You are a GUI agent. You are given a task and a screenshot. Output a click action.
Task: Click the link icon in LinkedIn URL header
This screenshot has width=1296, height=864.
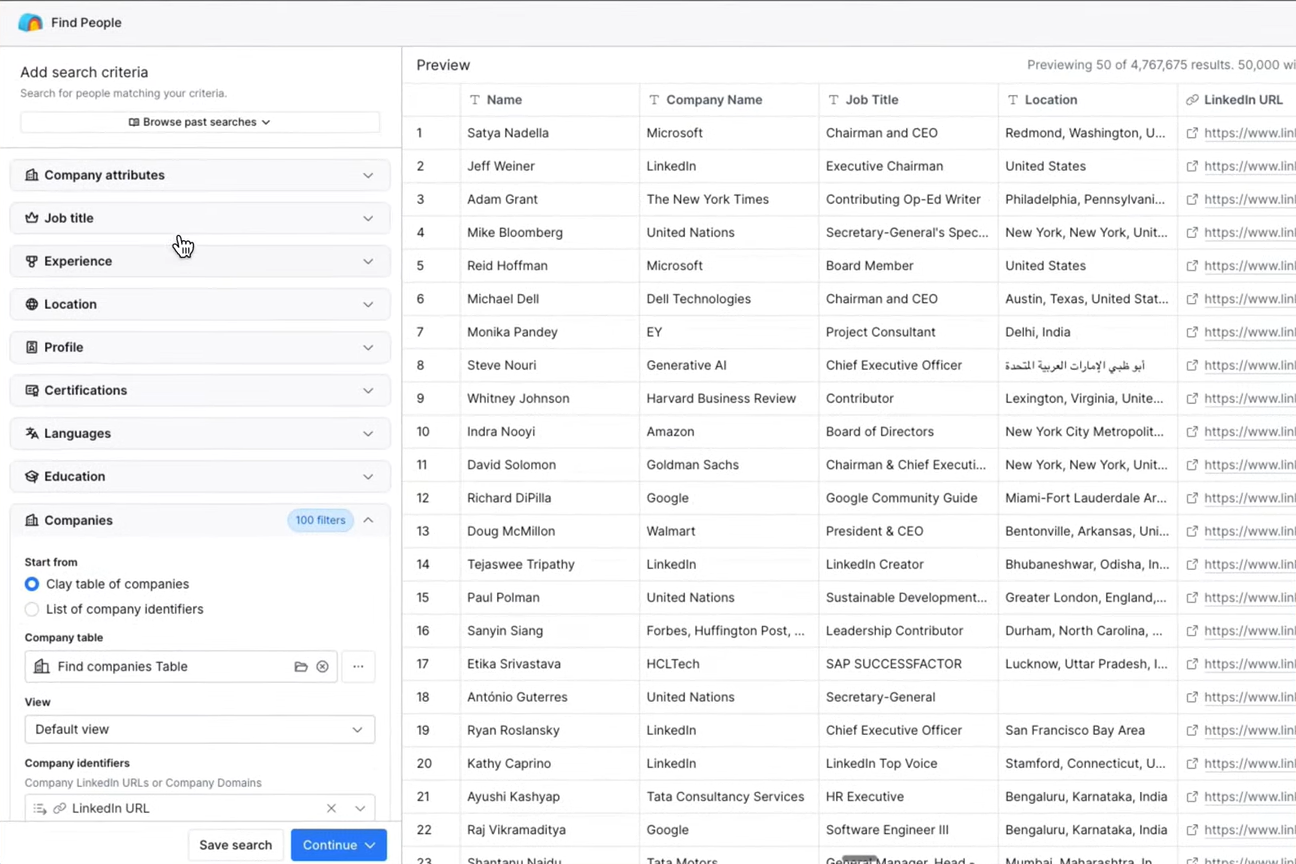click(x=1192, y=100)
